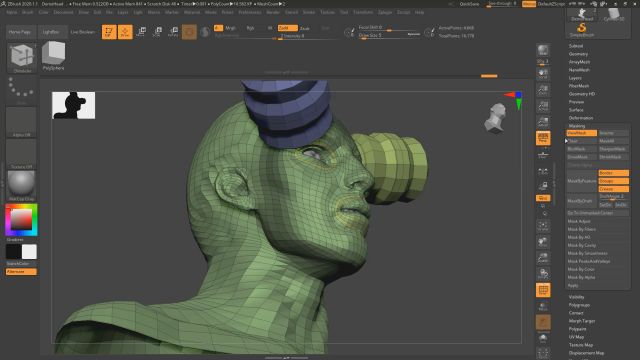The width and height of the screenshot is (640, 360).
Task: Expand the Polygroups subpalette
Action: point(579,305)
